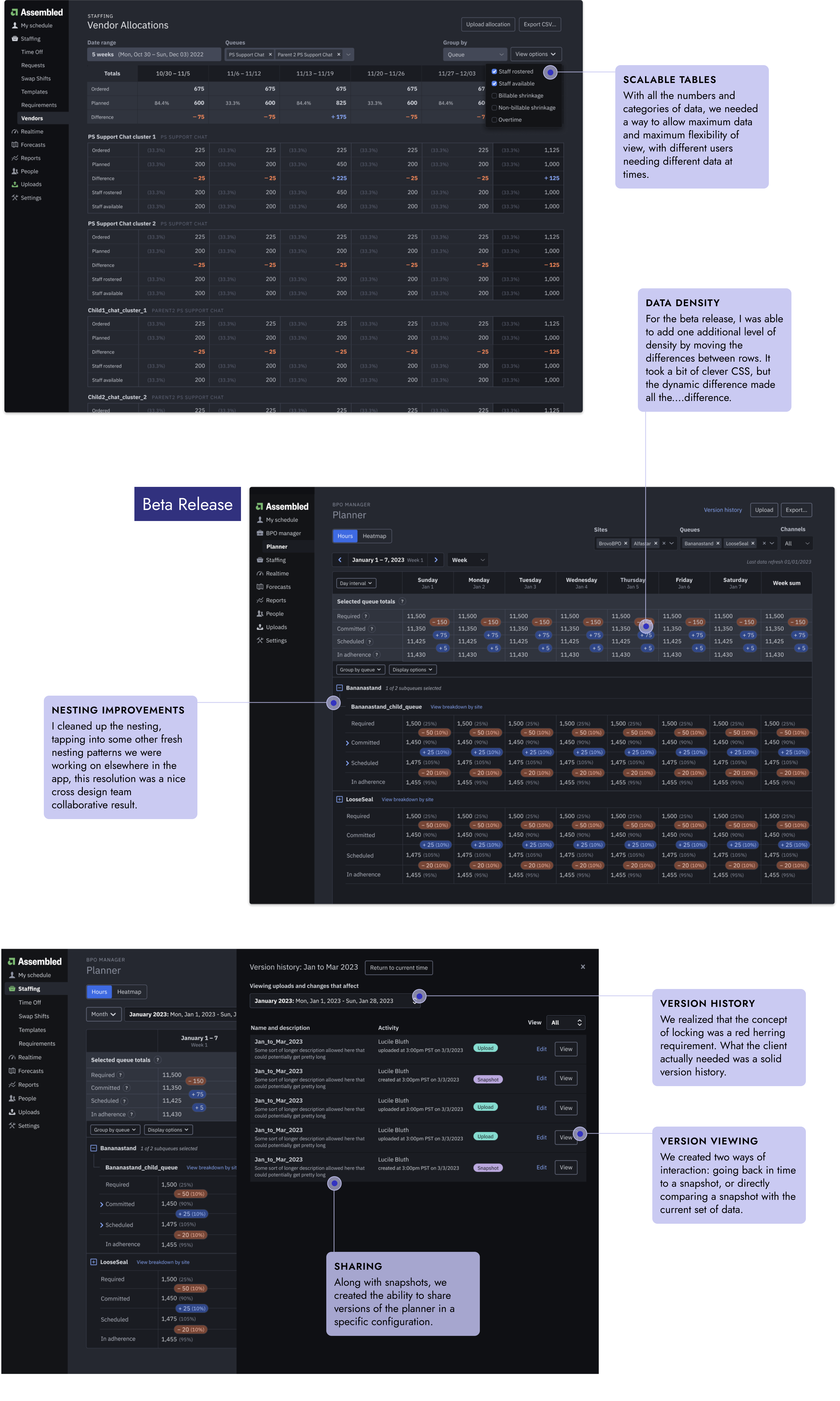The height and width of the screenshot is (1401, 840).
Task: Remove the Bananastand queue tag
Action: [718, 544]
